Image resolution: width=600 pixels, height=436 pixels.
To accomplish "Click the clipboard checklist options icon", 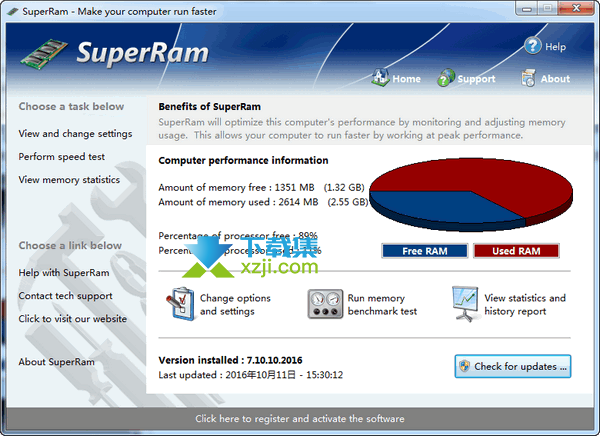I will (181, 304).
